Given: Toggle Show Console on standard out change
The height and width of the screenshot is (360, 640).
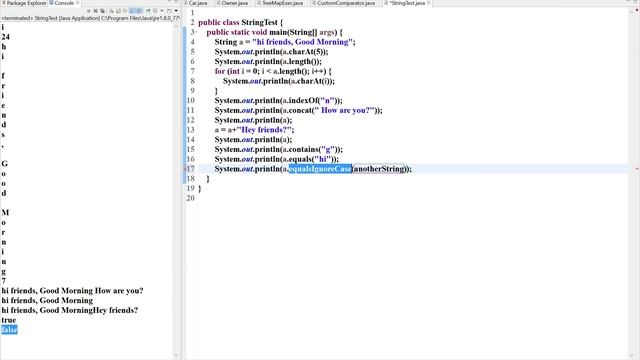Looking at the screenshot, I should tap(132, 11).
